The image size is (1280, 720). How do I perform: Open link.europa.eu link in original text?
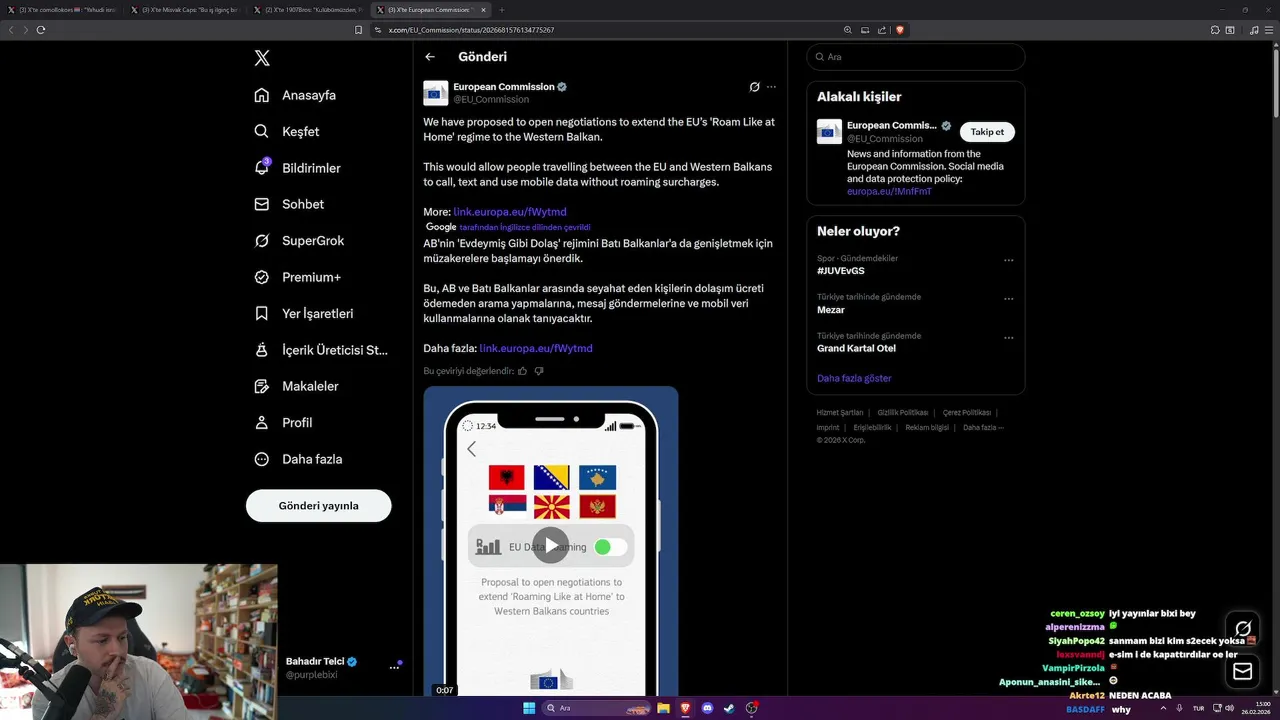pyautogui.click(x=510, y=212)
